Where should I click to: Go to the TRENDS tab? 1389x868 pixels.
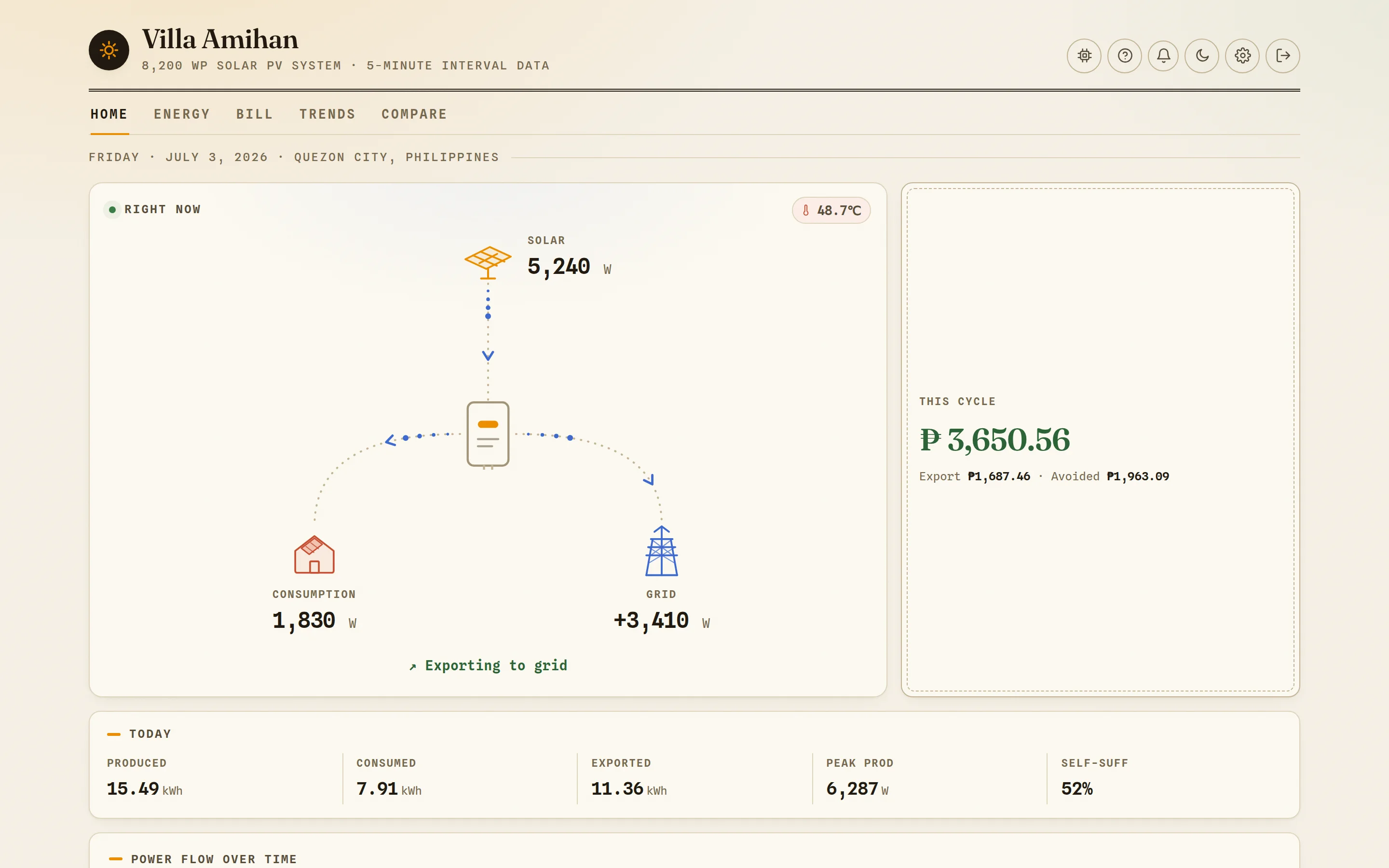point(328,114)
